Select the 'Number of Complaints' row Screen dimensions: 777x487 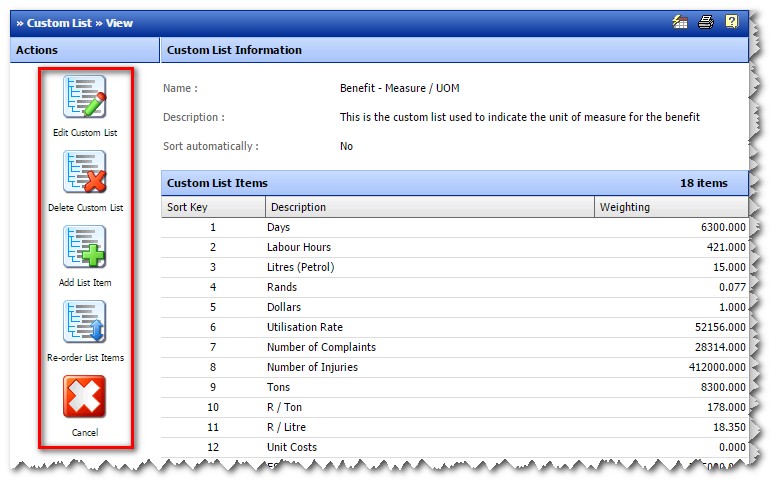(454, 347)
